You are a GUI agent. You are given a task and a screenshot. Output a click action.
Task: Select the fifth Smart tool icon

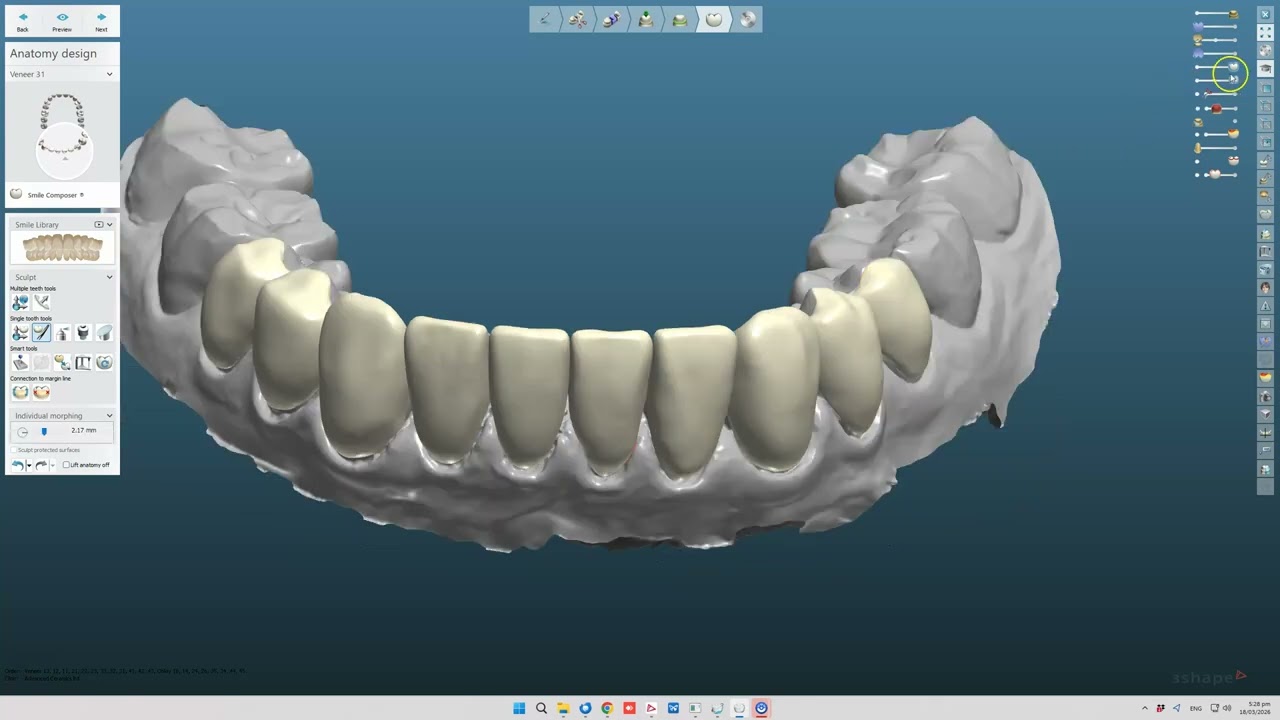pos(104,363)
